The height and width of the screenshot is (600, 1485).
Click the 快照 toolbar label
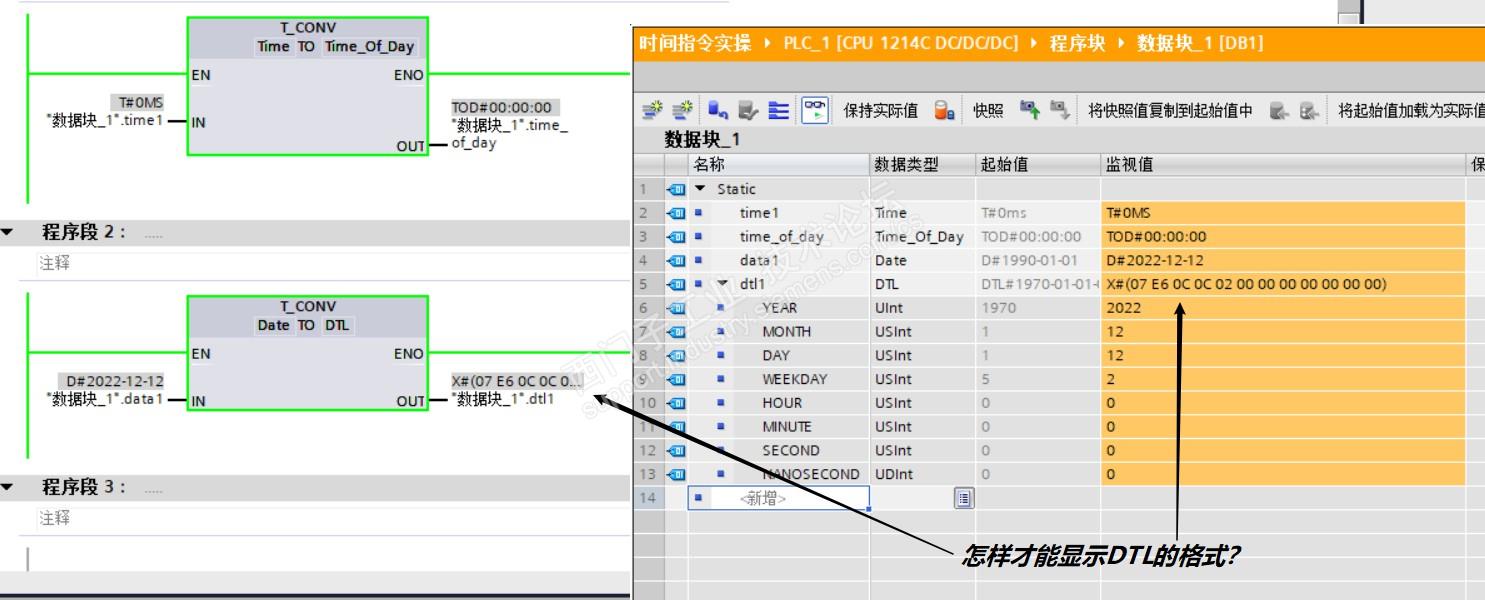[x=988, y=110]
